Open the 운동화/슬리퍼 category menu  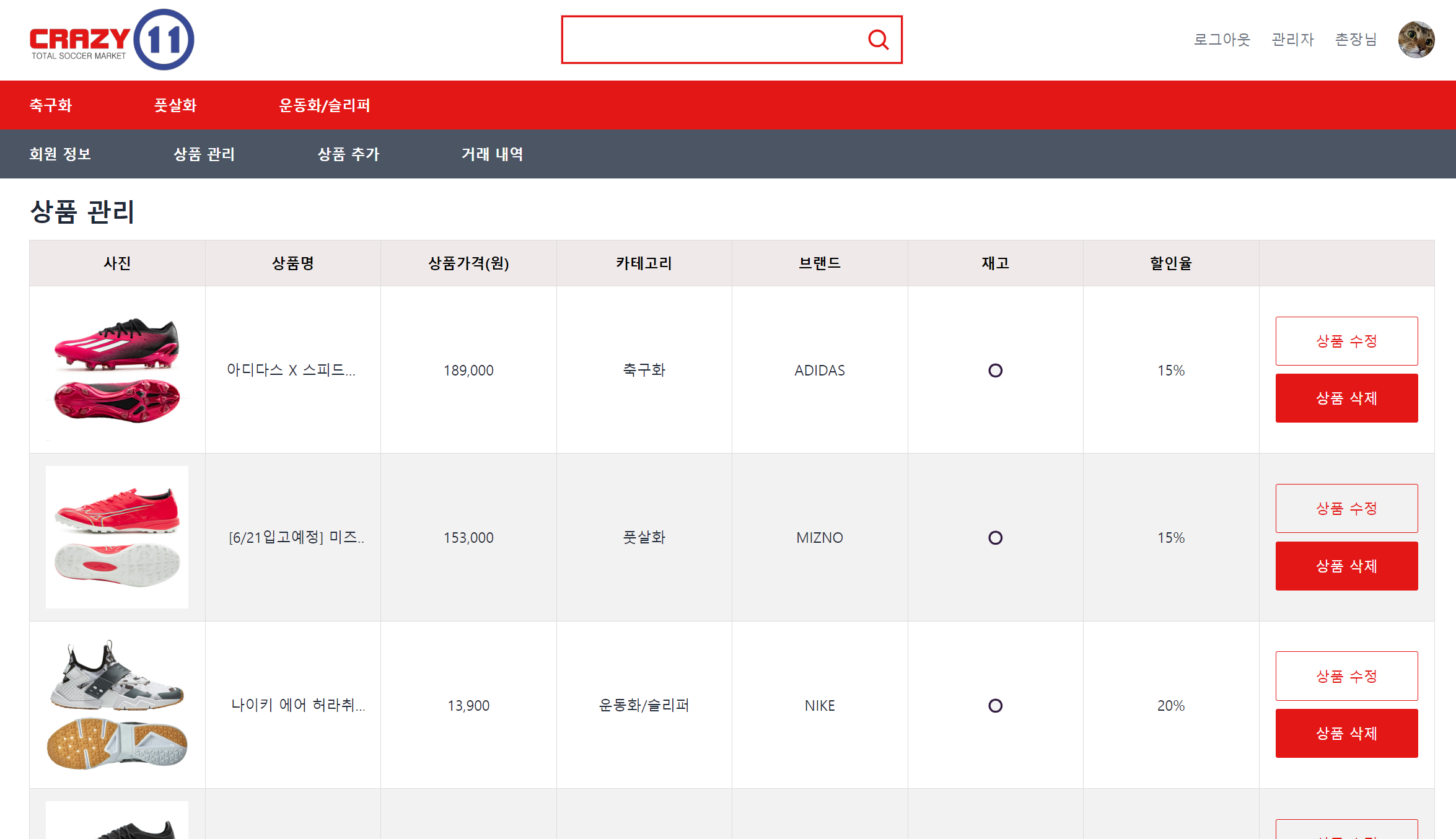[x=324, y=105]
